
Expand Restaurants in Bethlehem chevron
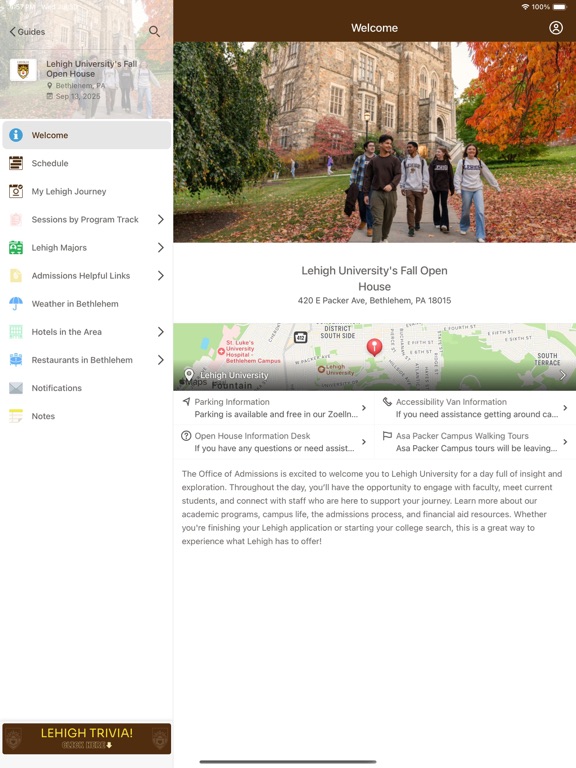point(161,360)
